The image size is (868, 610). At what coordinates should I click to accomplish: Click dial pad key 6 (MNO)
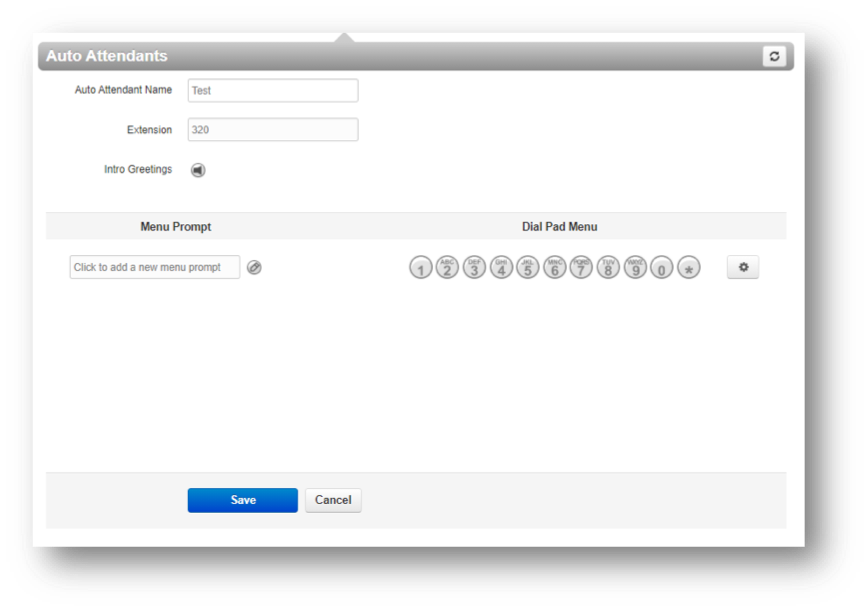tap(555, 268)
